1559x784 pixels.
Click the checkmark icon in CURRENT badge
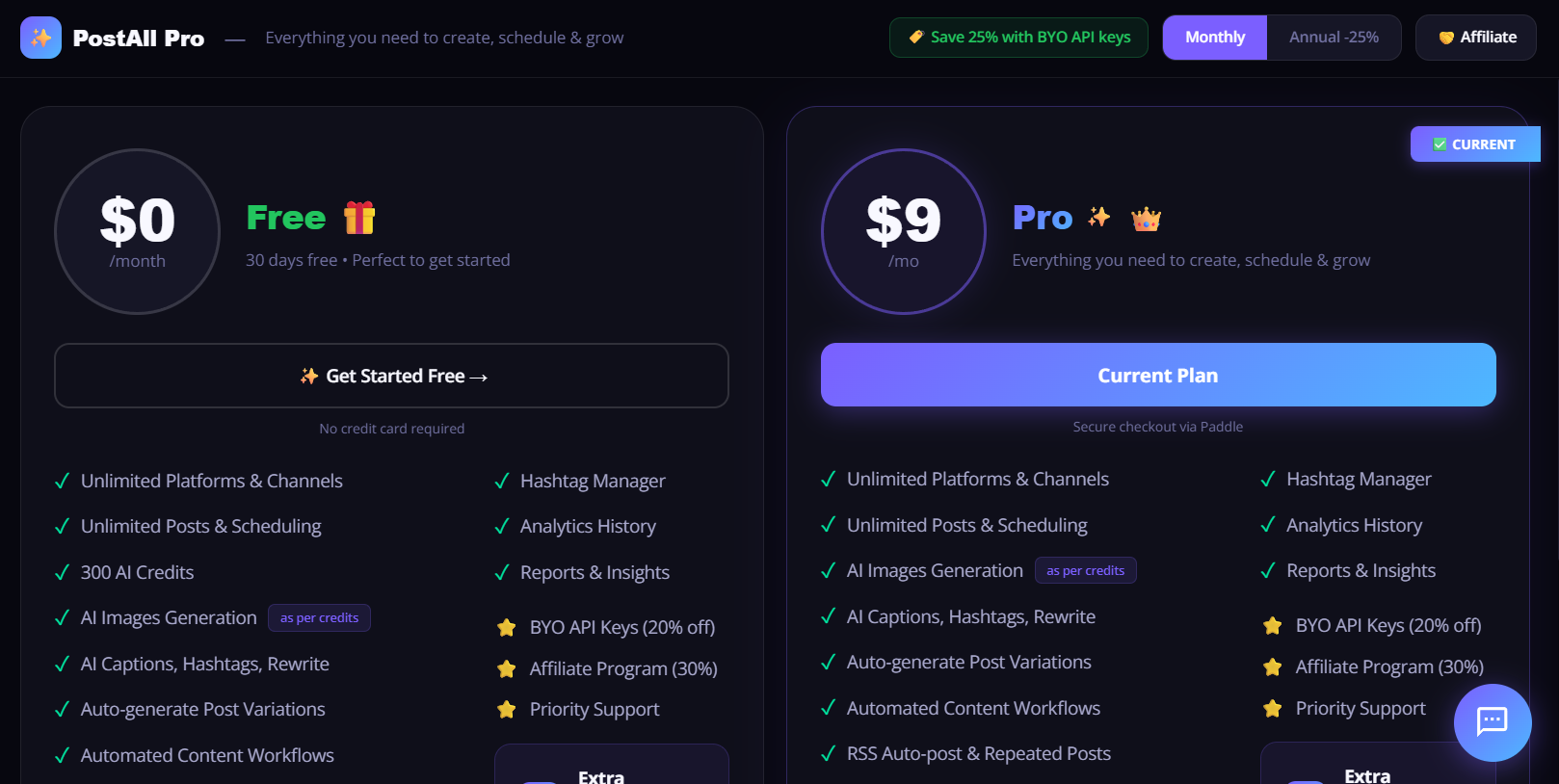[1440, 144]
